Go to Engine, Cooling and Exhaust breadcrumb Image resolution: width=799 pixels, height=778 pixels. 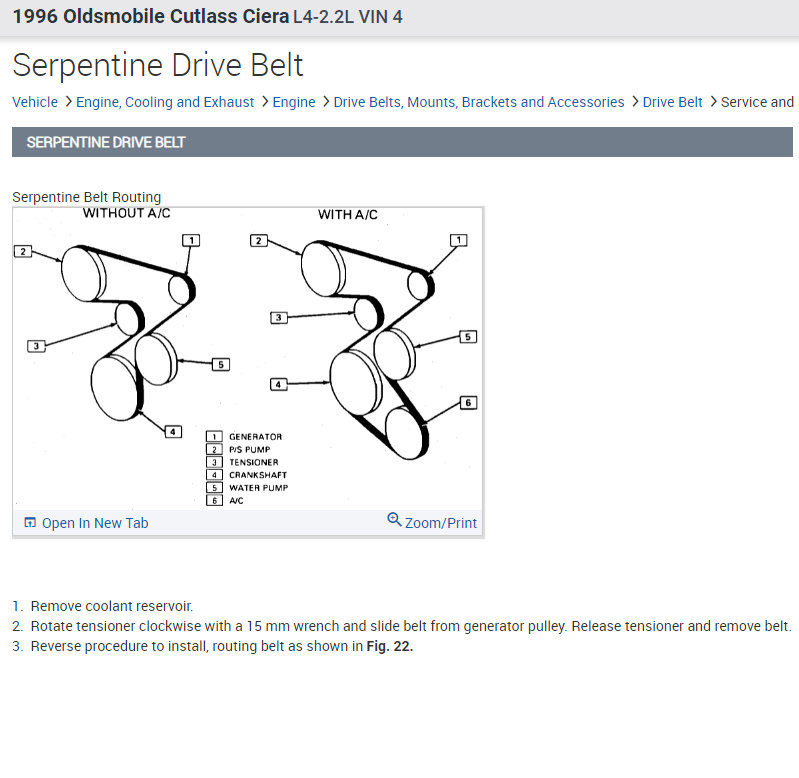coord(165,102)
